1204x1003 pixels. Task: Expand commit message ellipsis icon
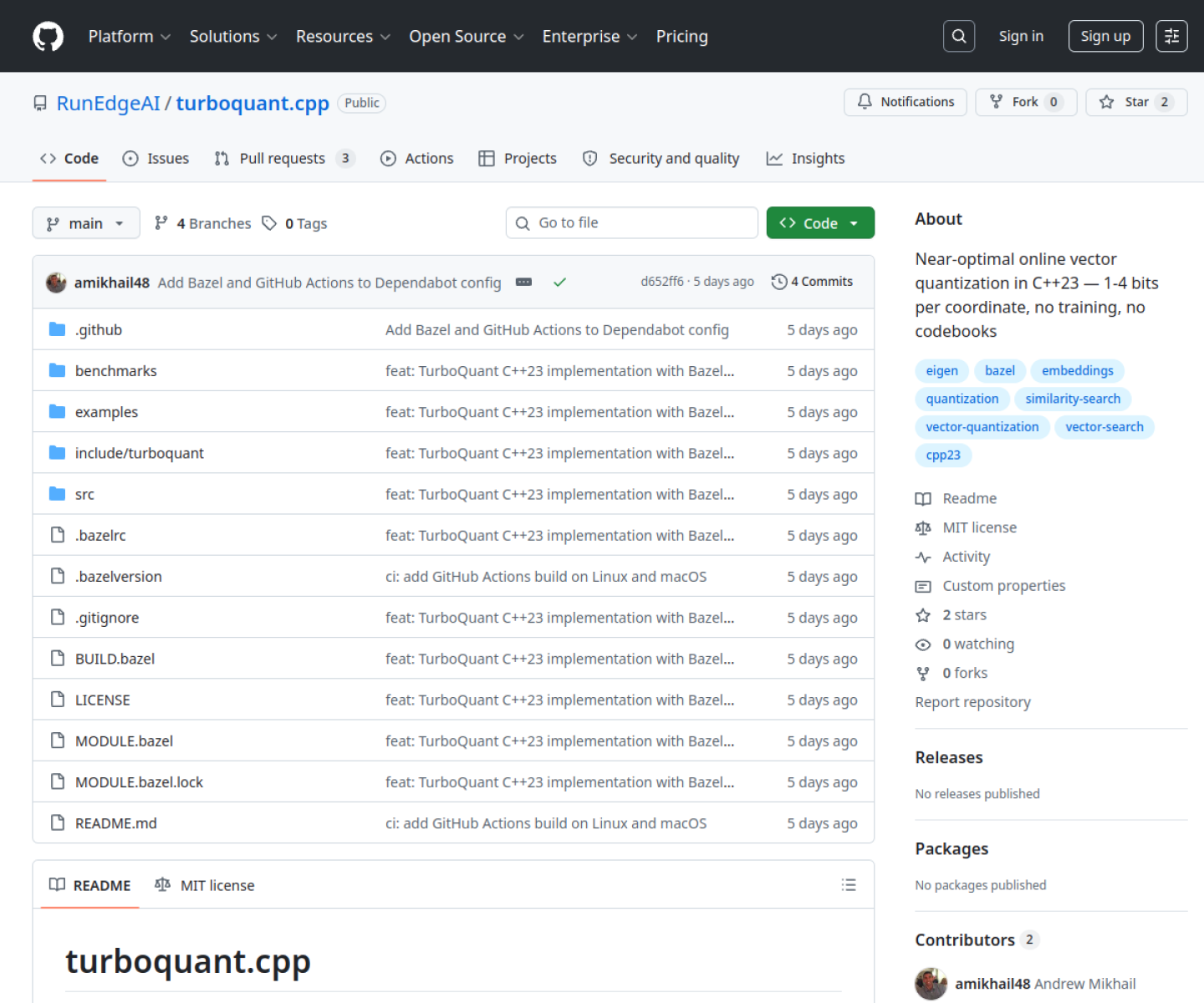[524, 283]
